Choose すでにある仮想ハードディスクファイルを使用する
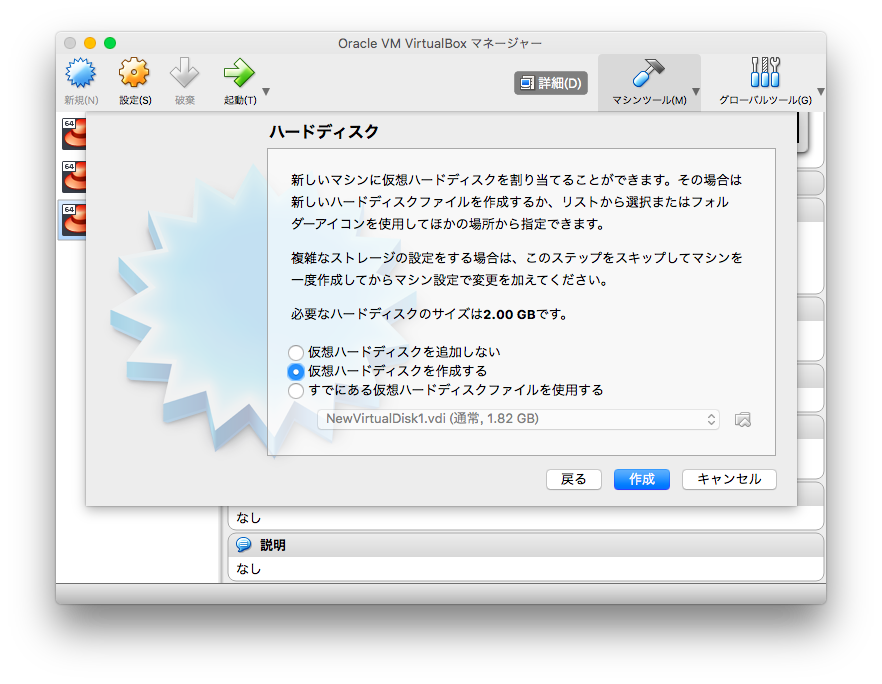 coord(296,390)
